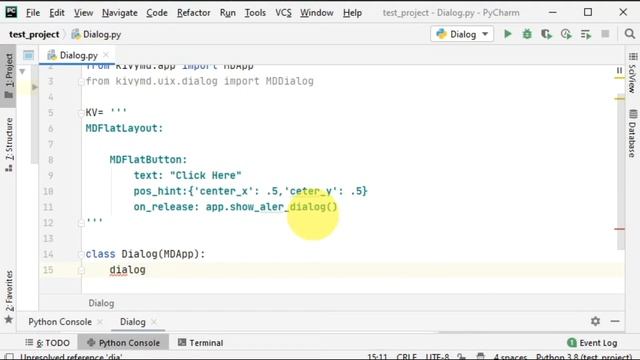Image resolution: width=640 pixels, height=360 pixels.
Task: Run the Dialog configuration with green play button
Action: point(507,34)
